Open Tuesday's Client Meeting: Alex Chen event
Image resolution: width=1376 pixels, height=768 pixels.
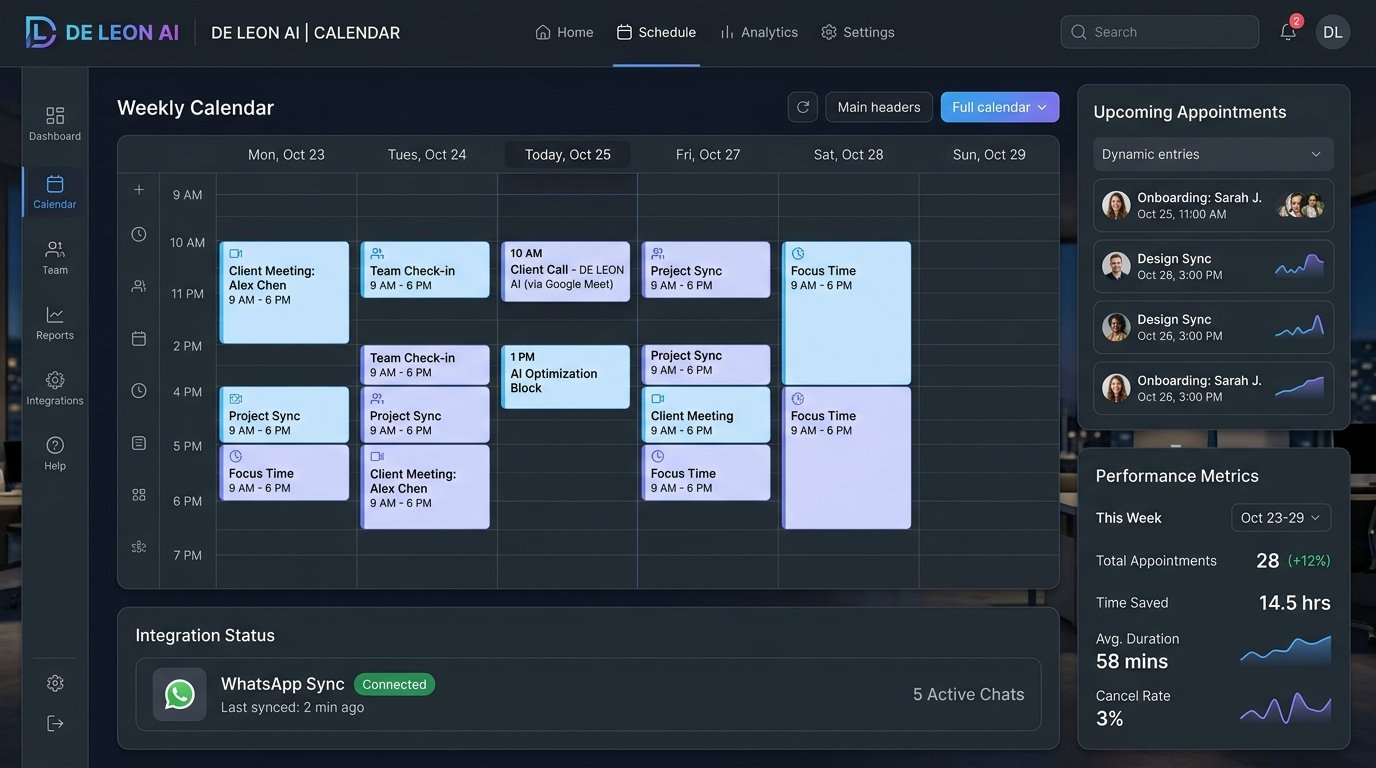425,487
